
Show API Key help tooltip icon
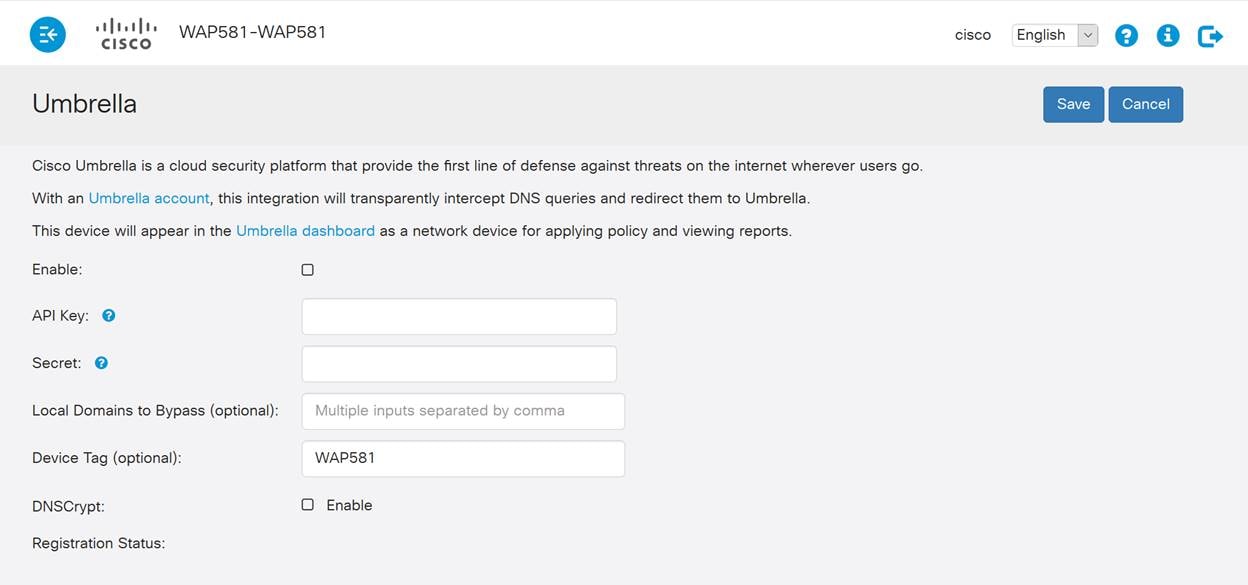click(x=109, y=315)
